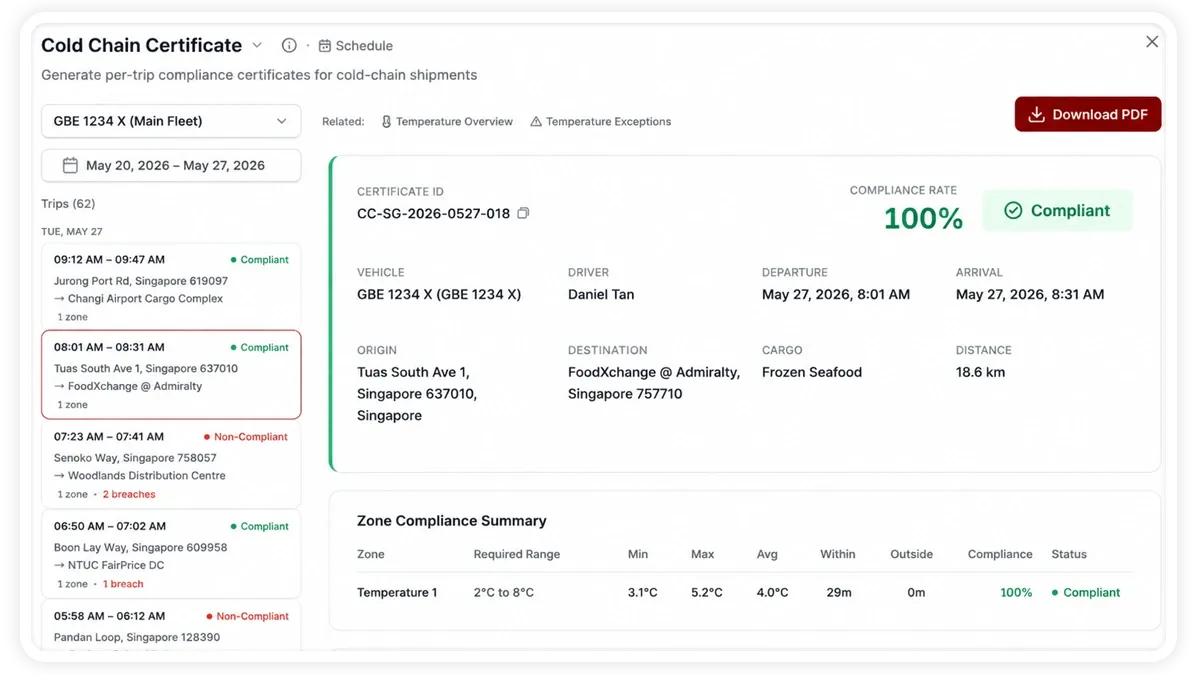Click the 'Zone Compliance Summary' heading
This screenshot has height=675, width=1200.
pyautogui.click(x=452, y=520)
